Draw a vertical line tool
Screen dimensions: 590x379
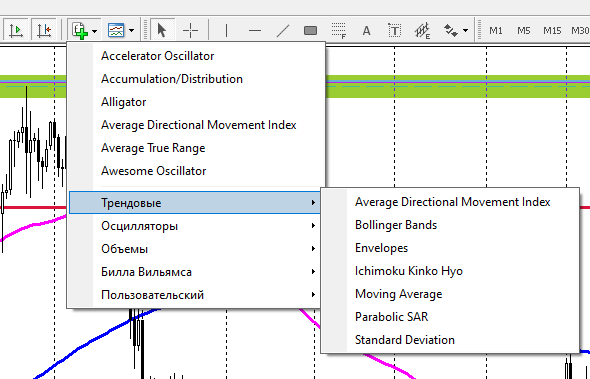(x=226, y=30)
